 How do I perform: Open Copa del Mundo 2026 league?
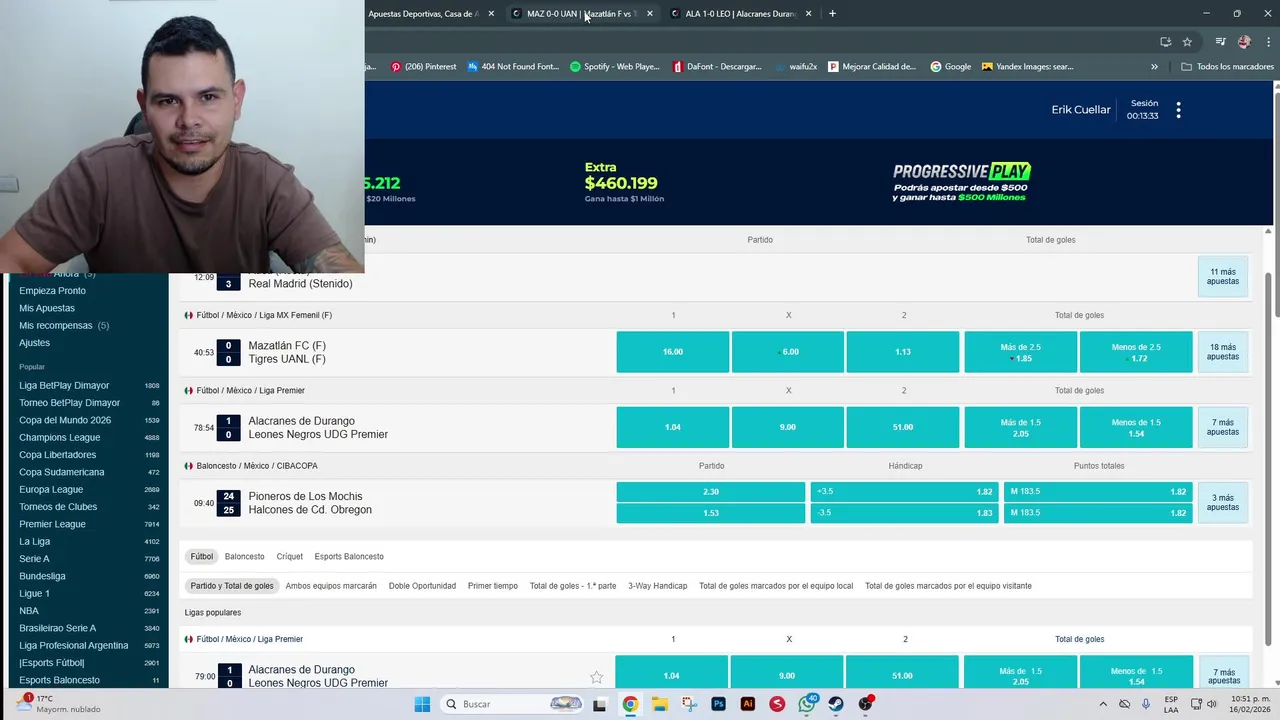point(65,420)
